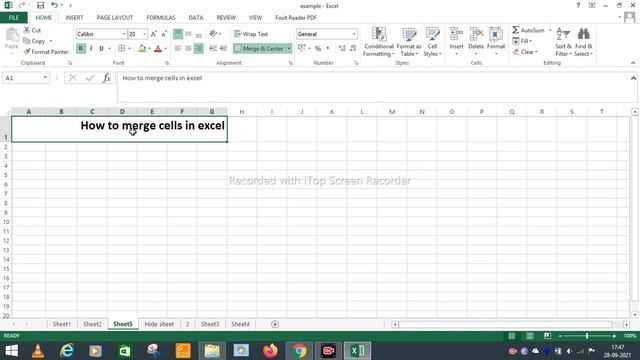Screen dimensions: 640x360
Task: Click the Name Box showing A1
Action: pyautogui.click(x=26, y=78)
